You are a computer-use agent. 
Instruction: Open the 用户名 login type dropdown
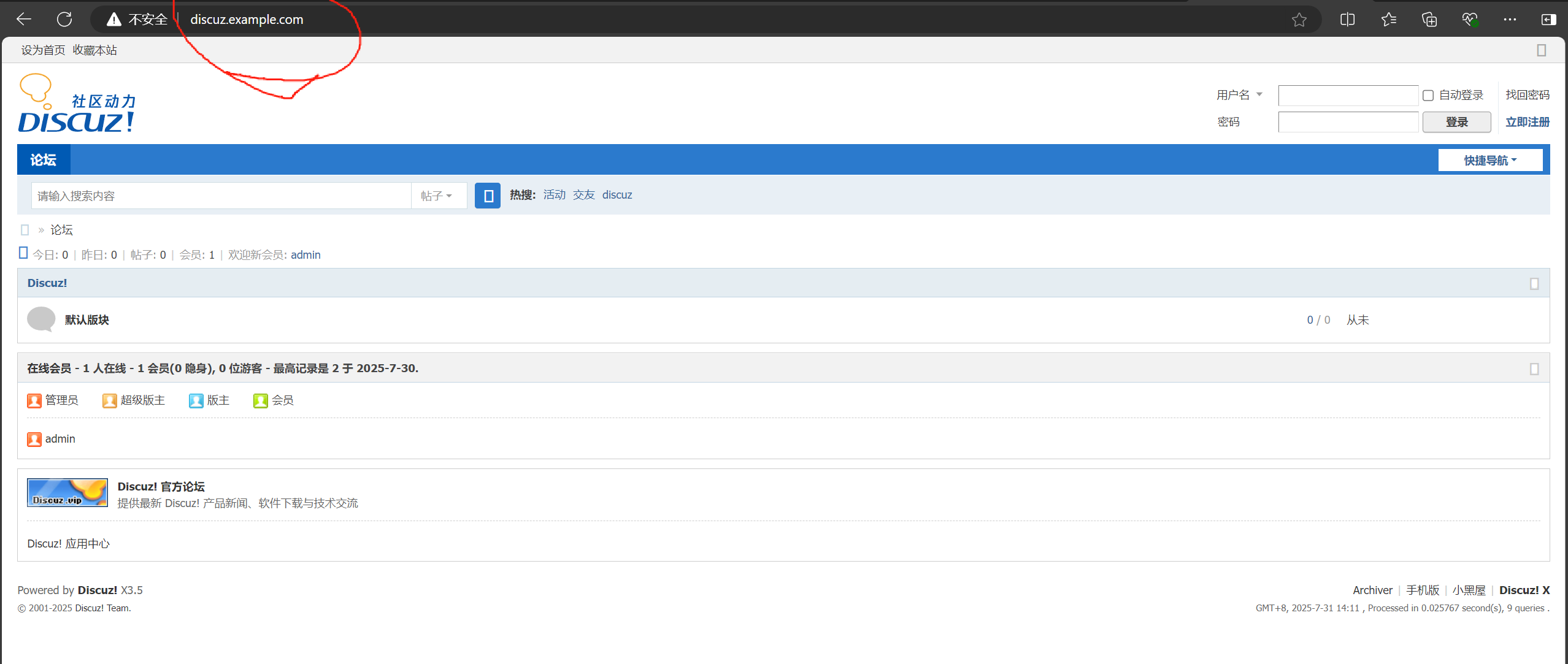(x=1239, y=95)
